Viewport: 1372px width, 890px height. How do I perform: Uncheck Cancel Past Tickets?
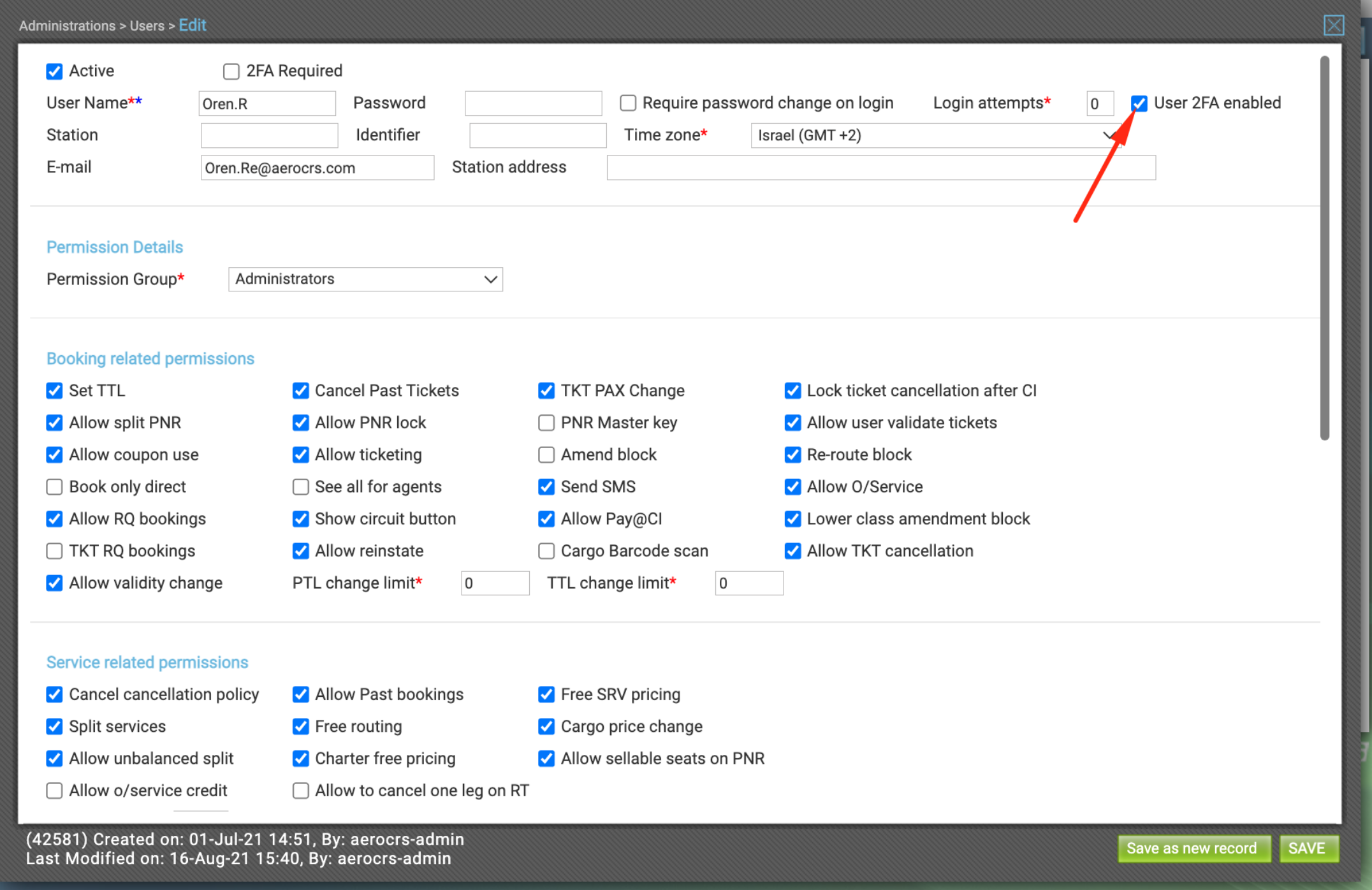pyautogui.click(x=301, y=391)
